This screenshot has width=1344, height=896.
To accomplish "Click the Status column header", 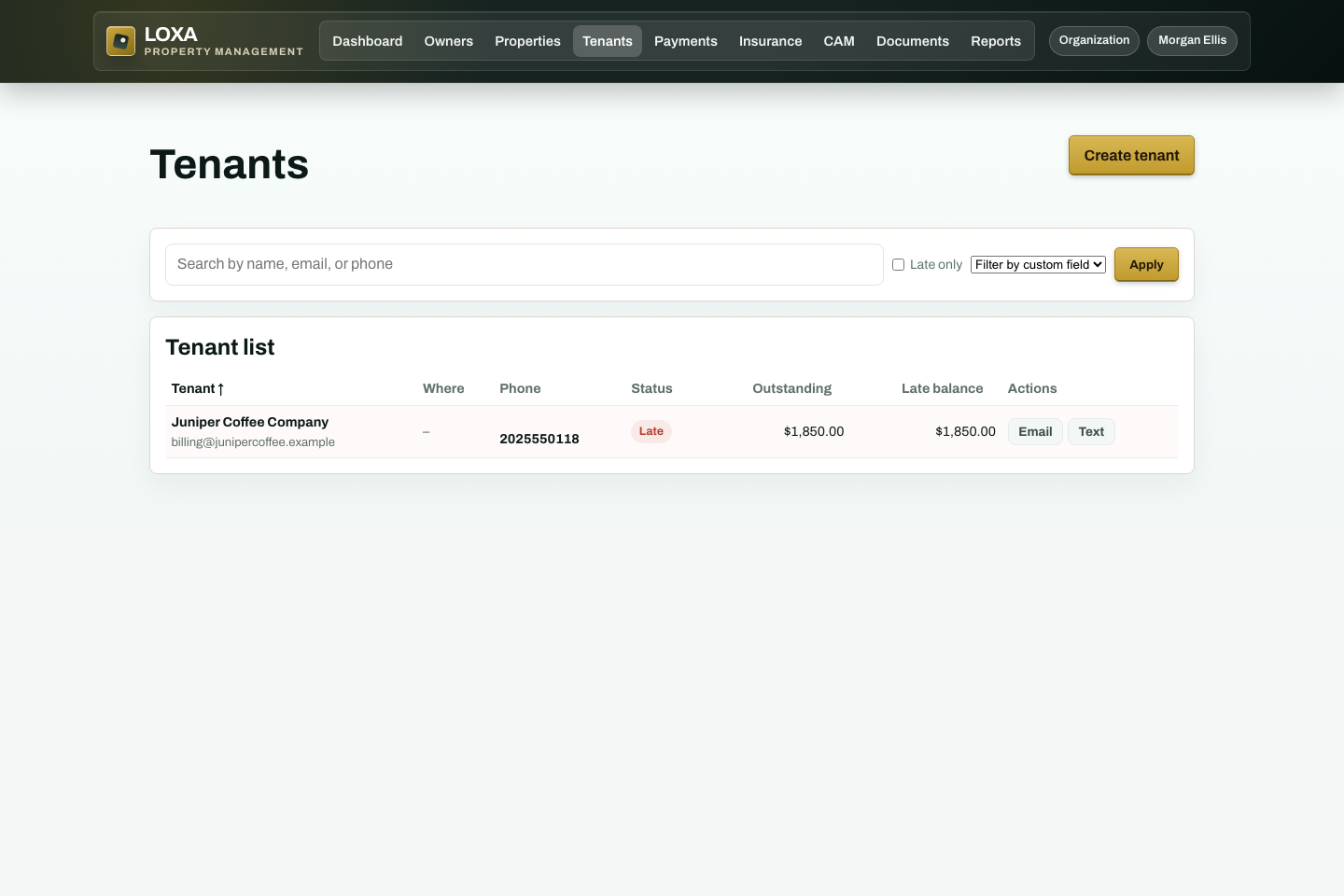I will [x=651, y=388].
